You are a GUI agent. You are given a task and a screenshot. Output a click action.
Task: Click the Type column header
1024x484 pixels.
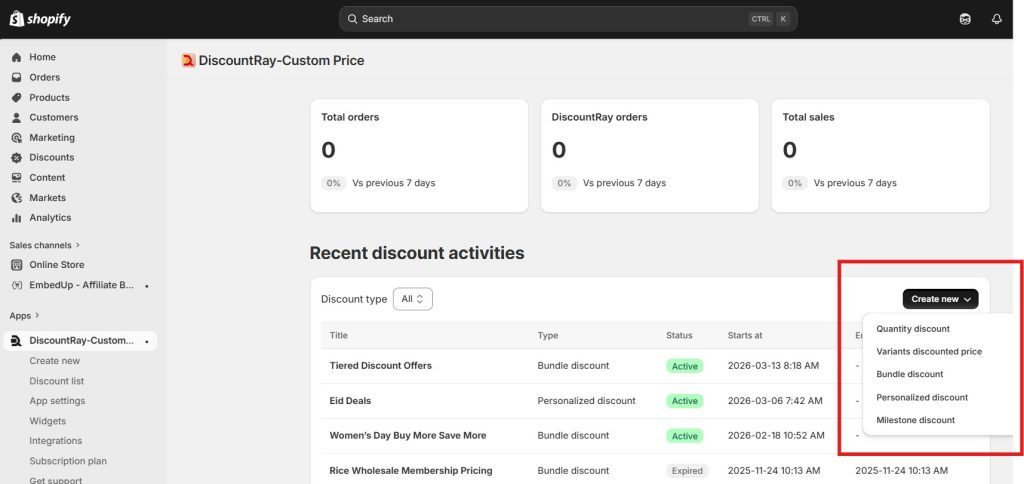(547, 335)
